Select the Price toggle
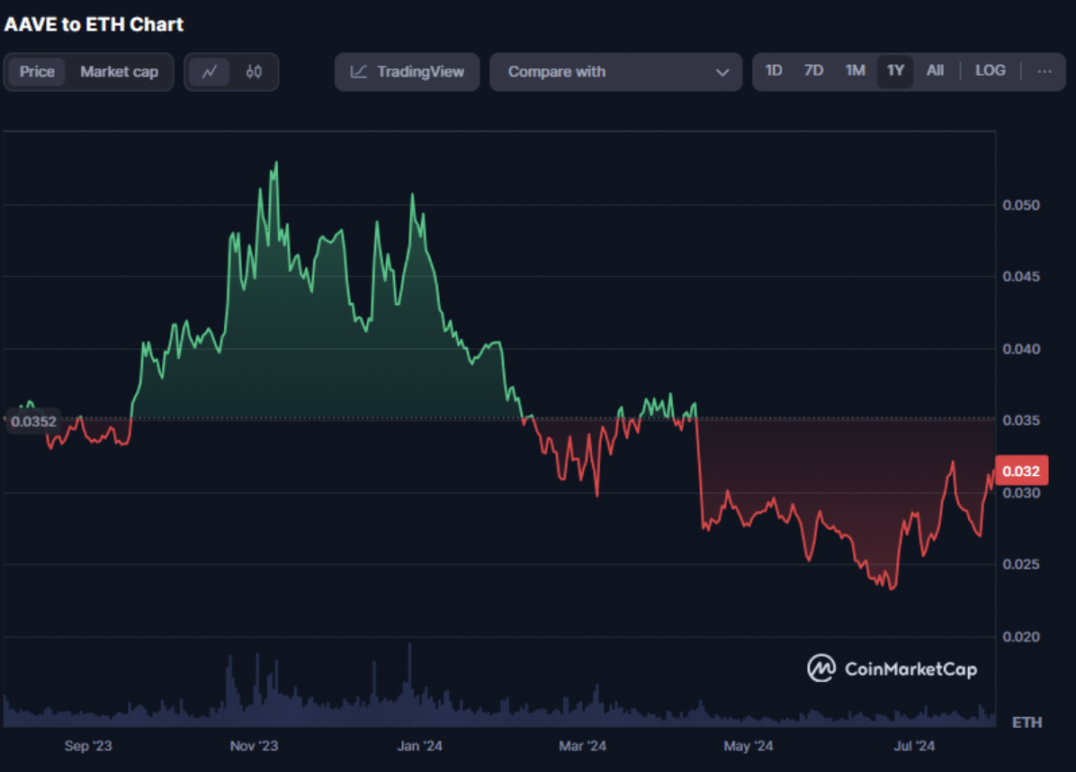Viewport: 1076px width, 772px height. (x=37, y=71)
